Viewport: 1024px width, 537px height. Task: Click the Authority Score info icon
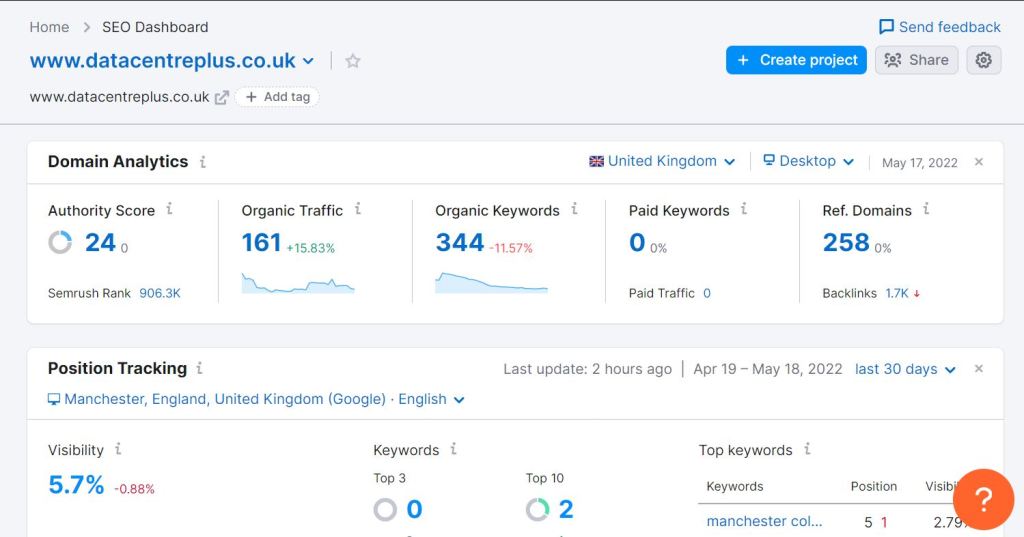pos(169,209)
